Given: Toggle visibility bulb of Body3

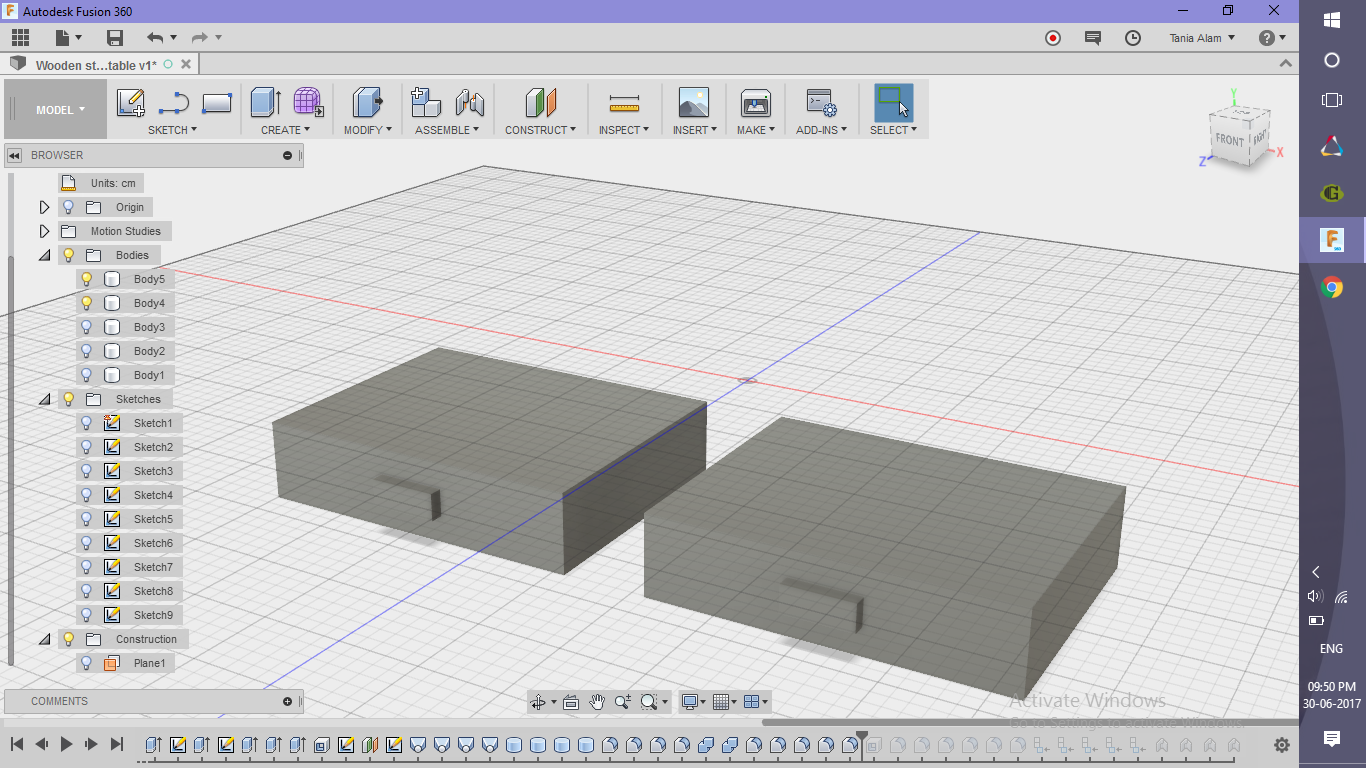Looking at the screenshot, I should pyautogui.click(x=87, y=327).
